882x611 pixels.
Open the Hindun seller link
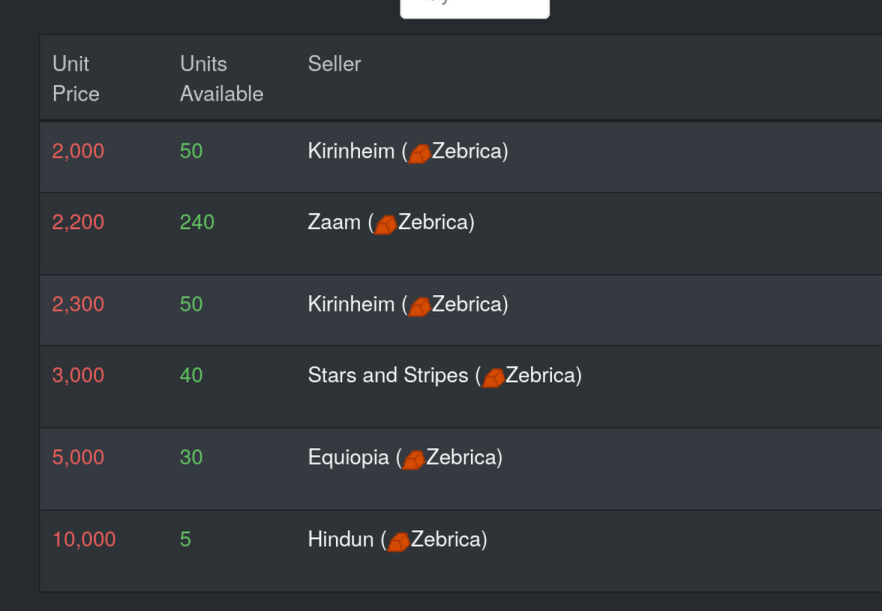click(x=340, y=540)
